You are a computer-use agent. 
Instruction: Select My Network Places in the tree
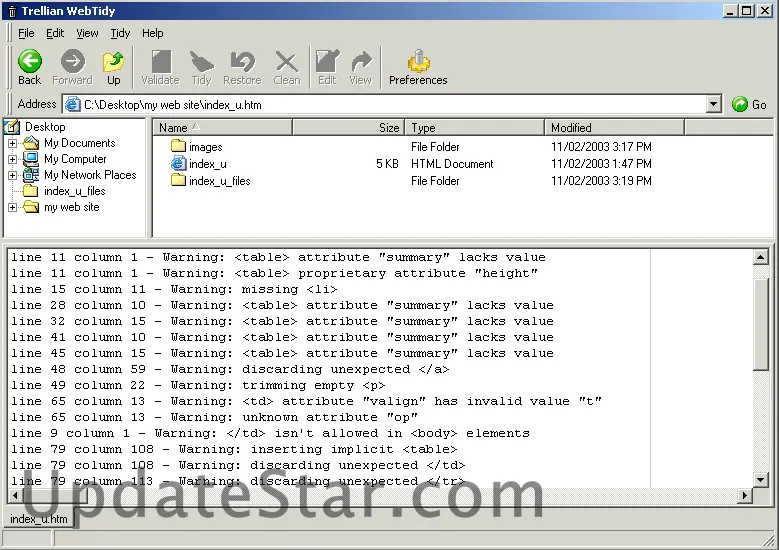click(90, 175)
